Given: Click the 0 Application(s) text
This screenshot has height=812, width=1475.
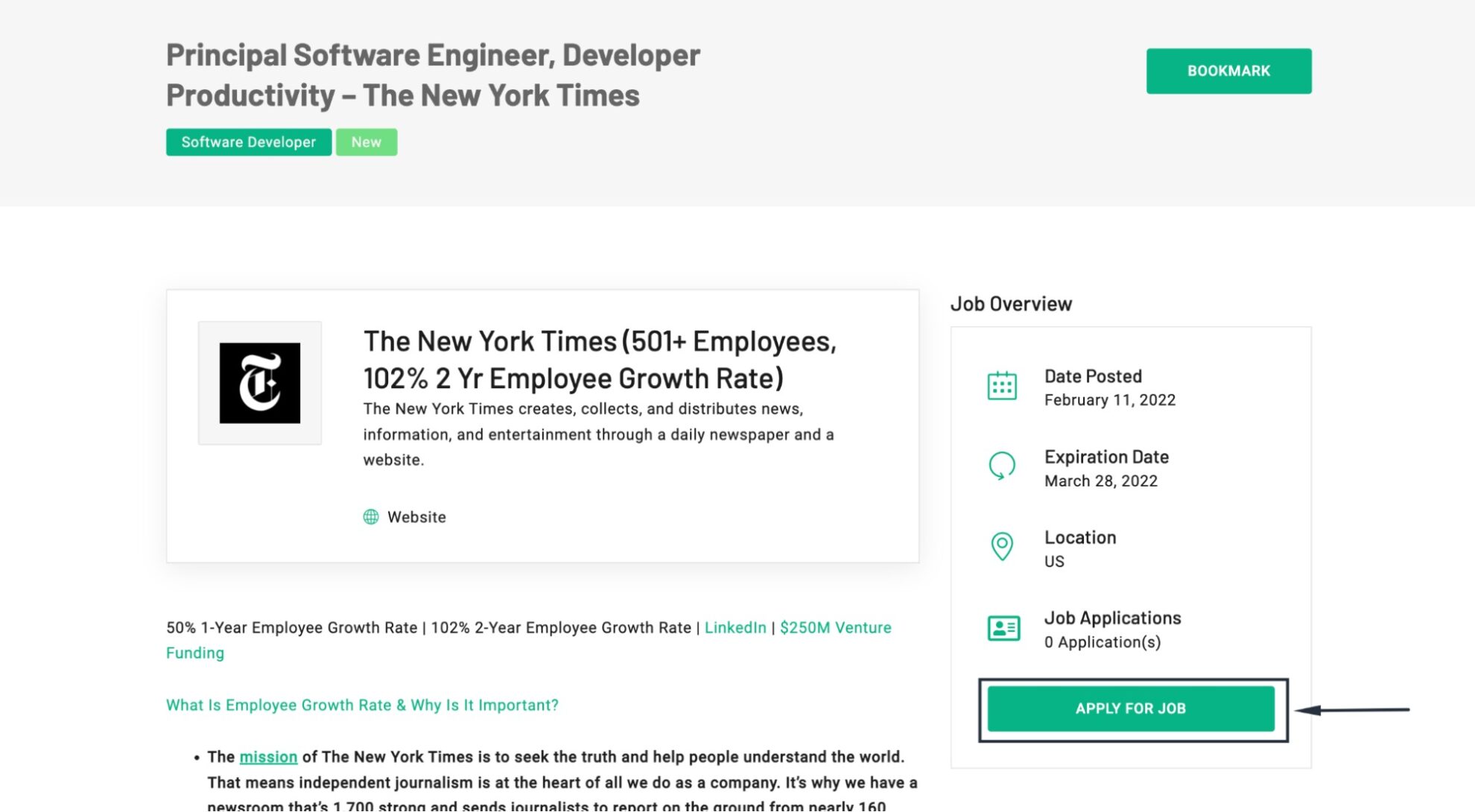Looking at the screenshot, I should click(1102, 641).
